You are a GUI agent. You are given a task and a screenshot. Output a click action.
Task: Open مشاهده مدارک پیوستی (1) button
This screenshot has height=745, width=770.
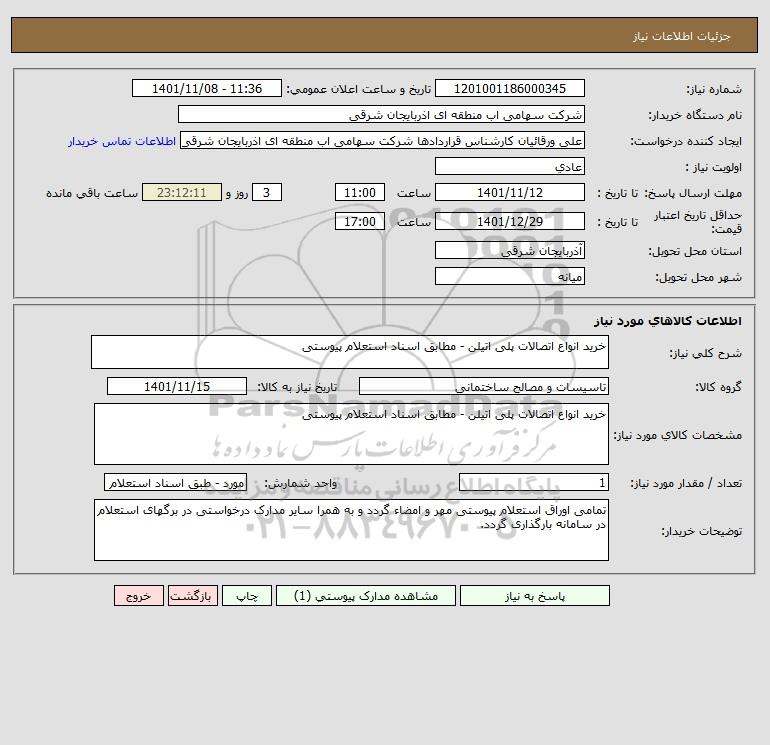point(366,596)
